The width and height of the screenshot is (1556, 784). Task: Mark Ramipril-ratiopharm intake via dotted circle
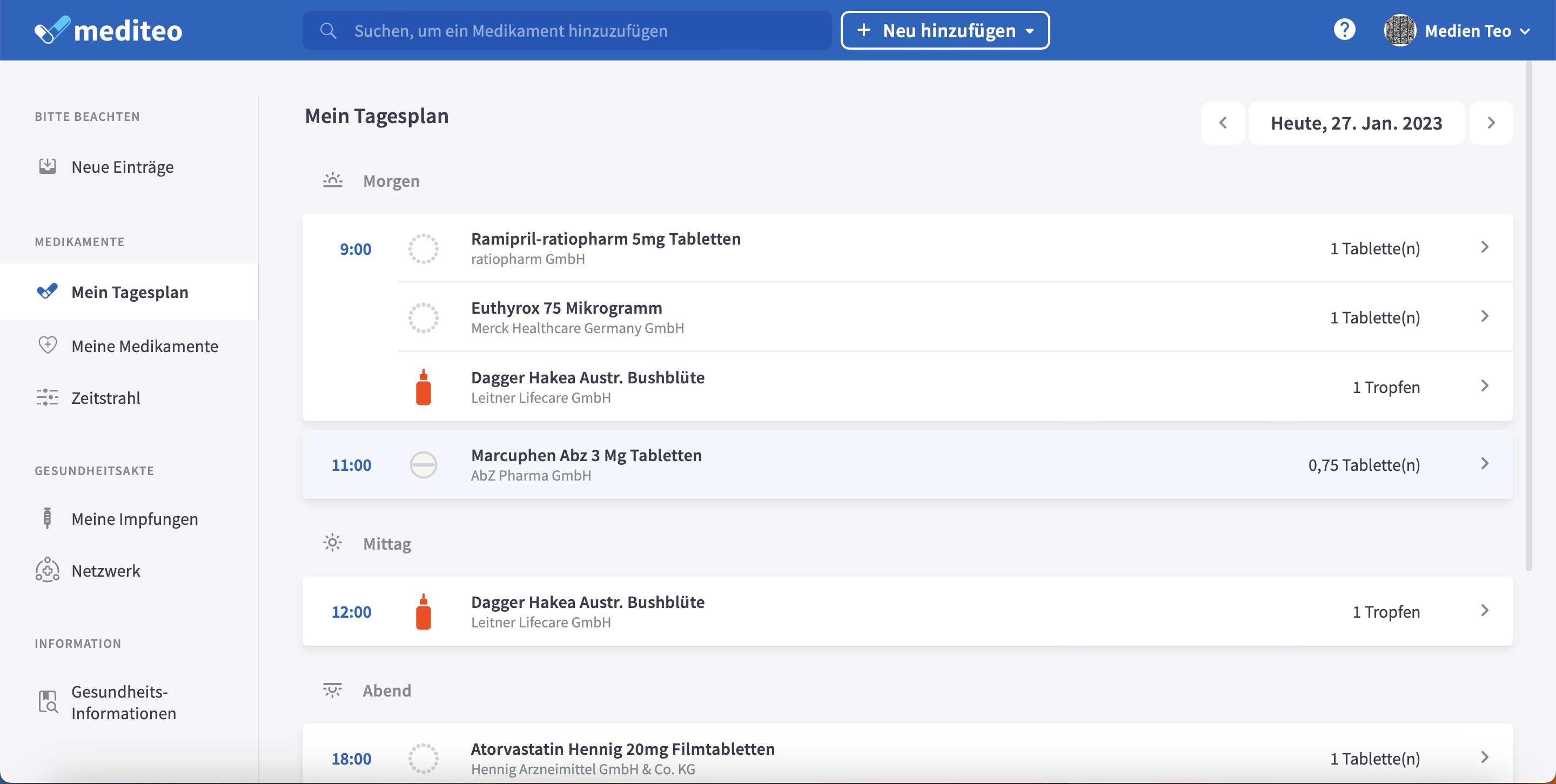pyautogui.click(x=424, y=249)
